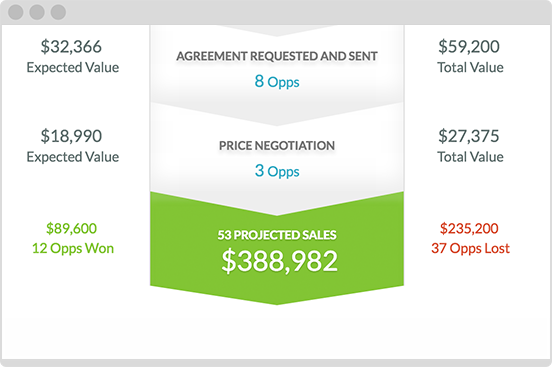Click the $388,982 projected sales amount
Viewport: 552px width, 368px height.
[x=280, y=261]
